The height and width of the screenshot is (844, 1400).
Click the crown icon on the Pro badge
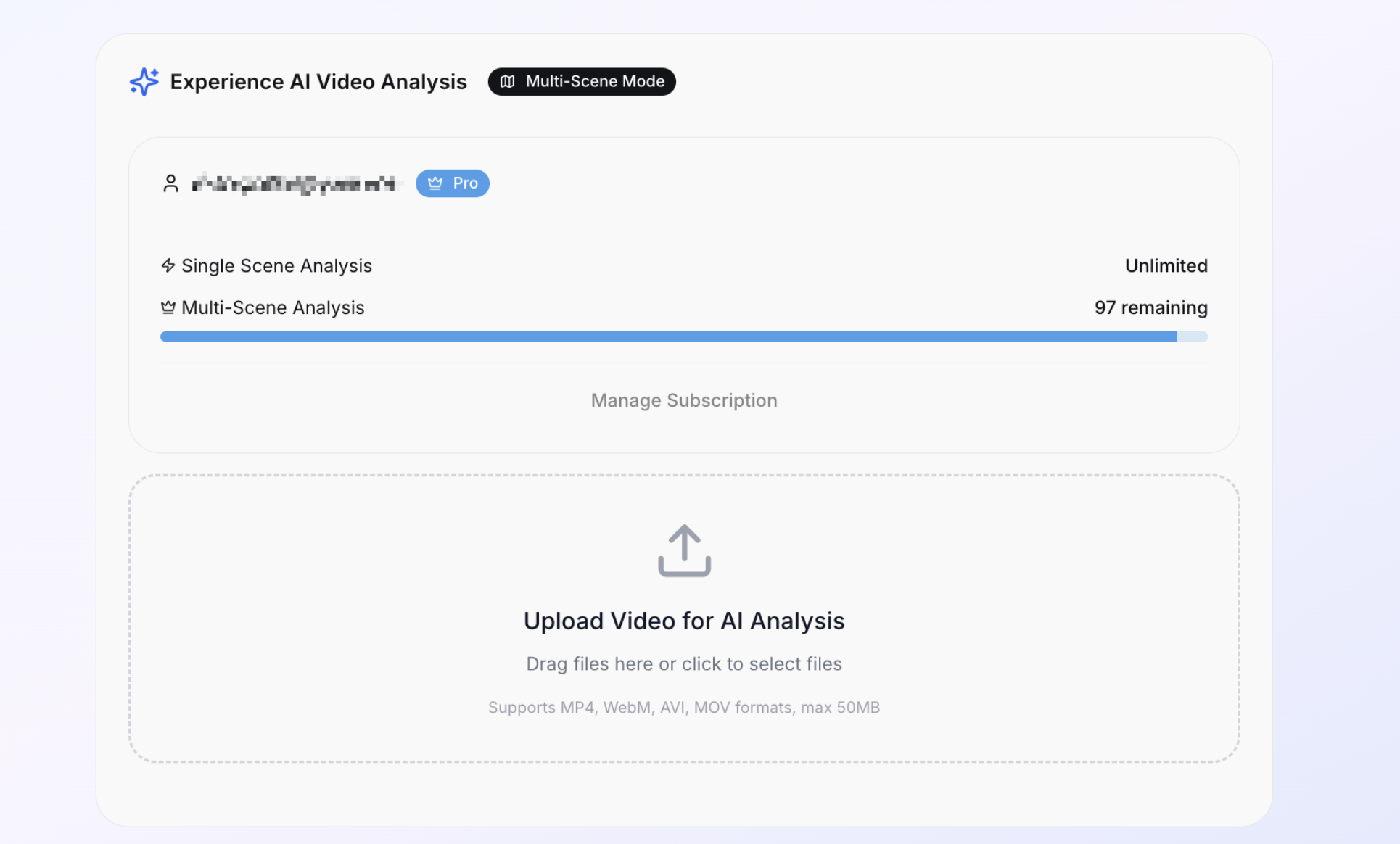coord(434,183)
